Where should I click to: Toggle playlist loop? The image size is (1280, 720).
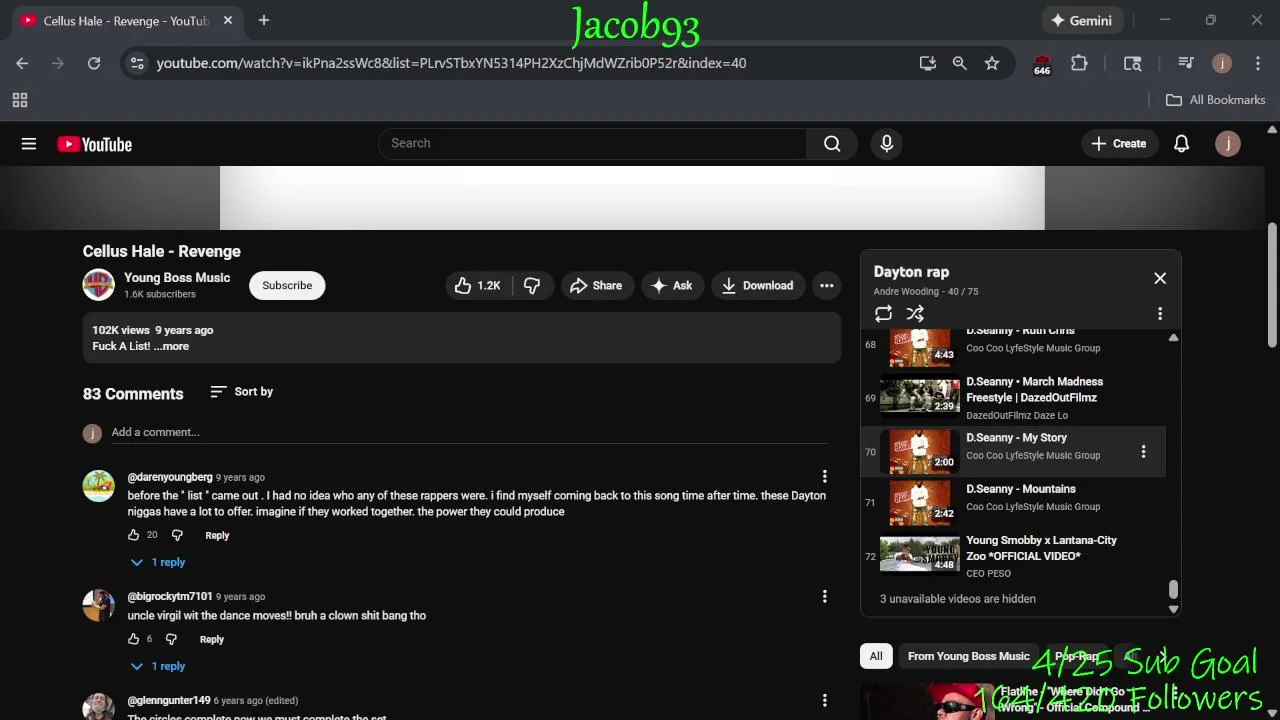(x=883, y=314)
